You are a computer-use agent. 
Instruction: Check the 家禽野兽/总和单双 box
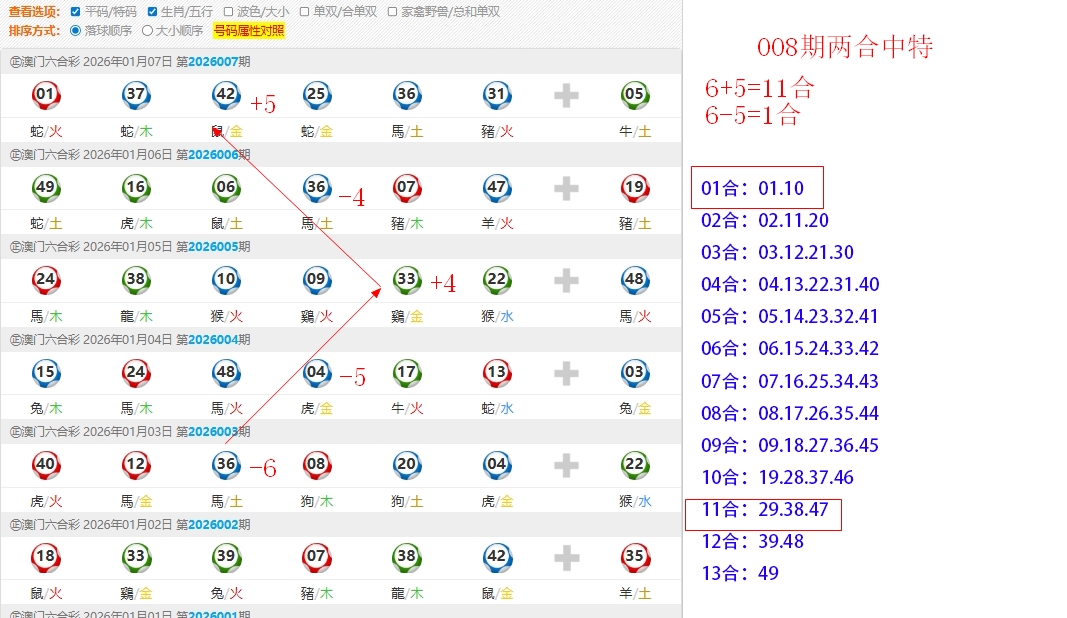coord(392,12)
